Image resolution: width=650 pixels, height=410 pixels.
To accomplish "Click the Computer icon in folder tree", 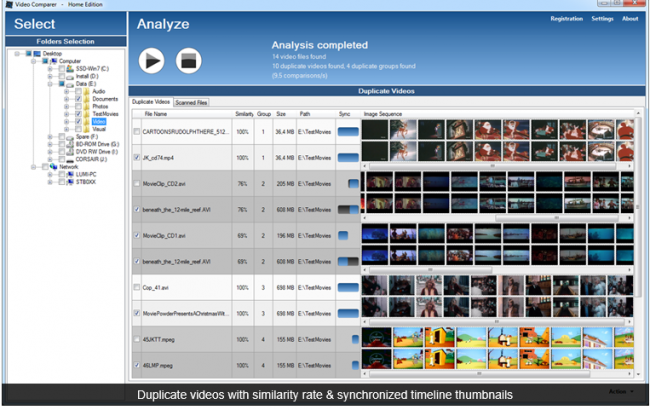I will (x=53, y=61).
